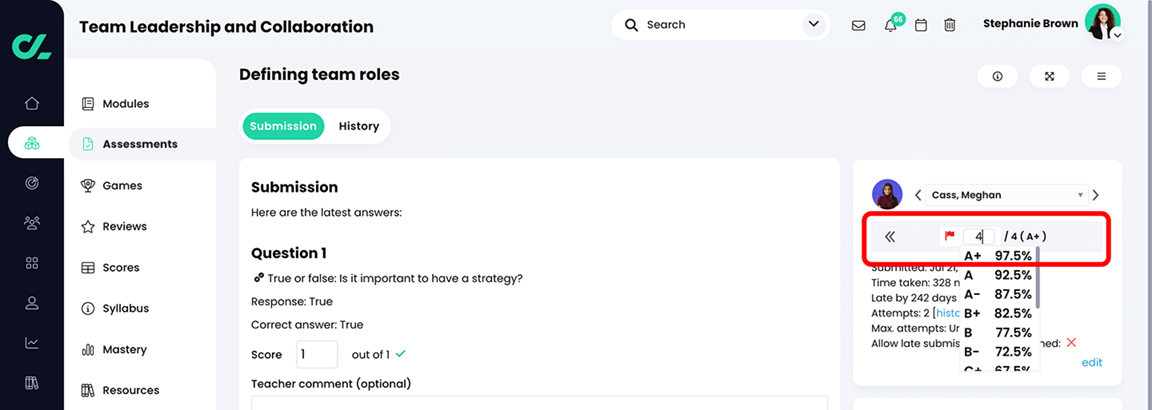Open notifications bell with 66 badge
The image size is (1152, 410).
point(890,25)
